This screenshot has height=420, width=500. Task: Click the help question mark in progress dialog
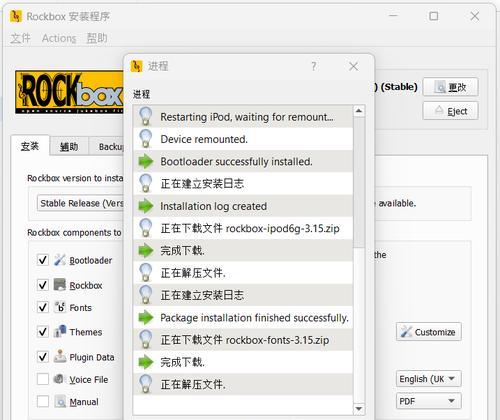314,66
